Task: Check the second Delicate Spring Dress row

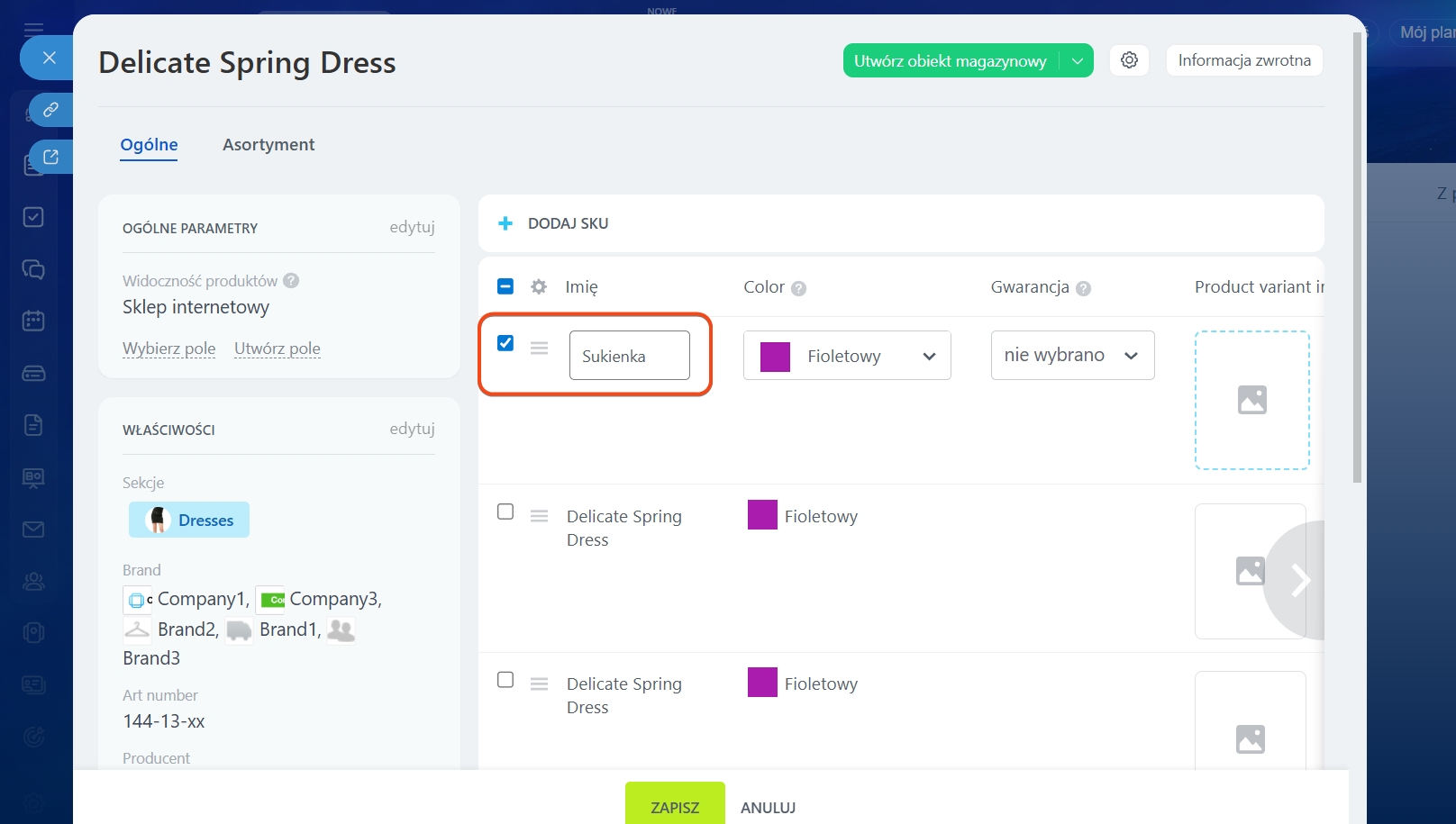Action: 505,680
